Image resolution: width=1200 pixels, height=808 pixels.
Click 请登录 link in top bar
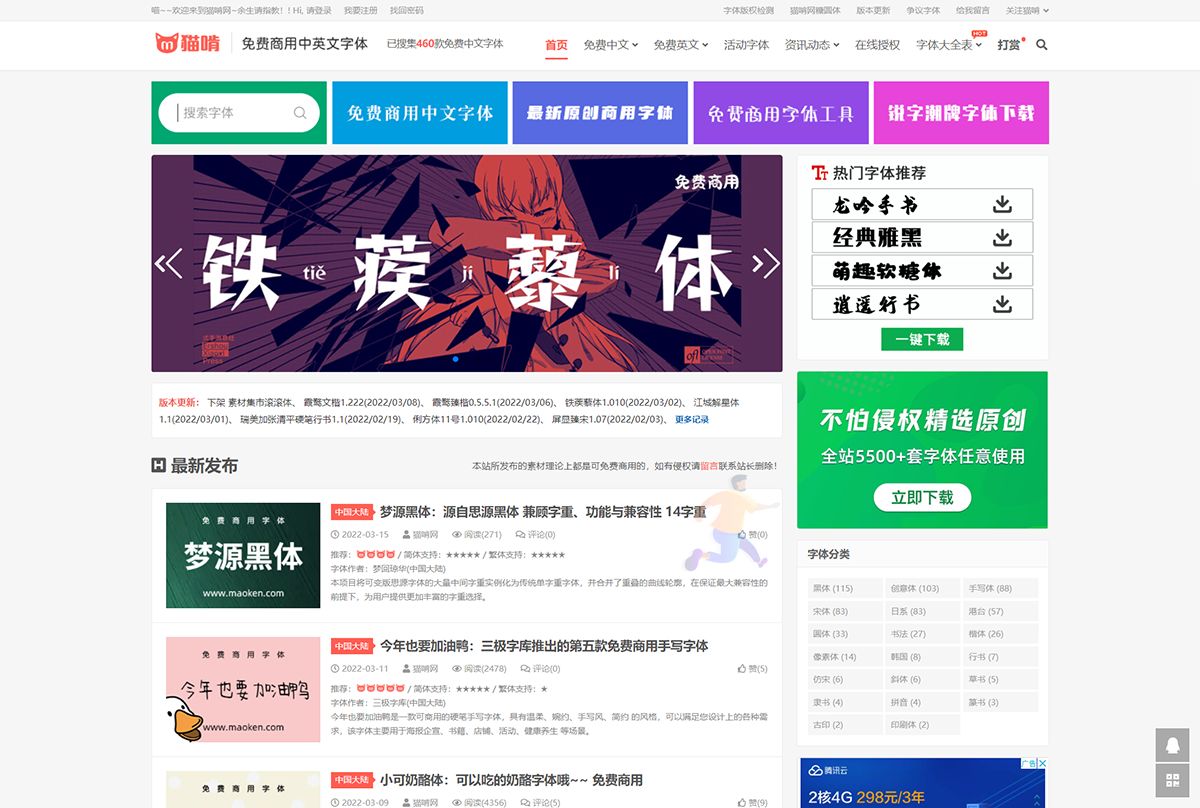[x=318, y=11]
